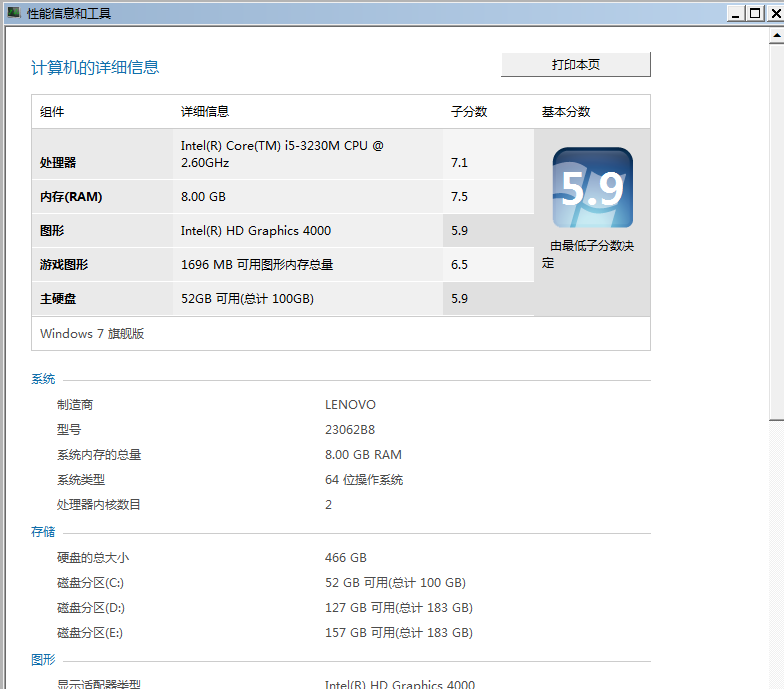Click the 系统类型 label
This screenshot has height=689, width=784.
click(x=81, y=480)
